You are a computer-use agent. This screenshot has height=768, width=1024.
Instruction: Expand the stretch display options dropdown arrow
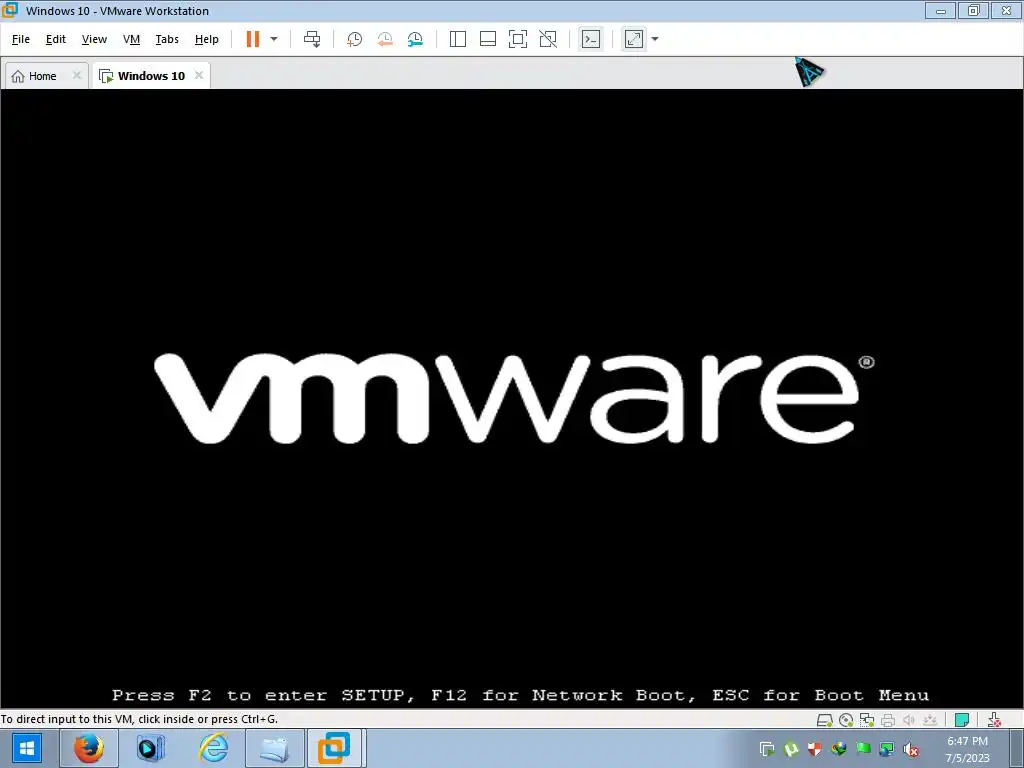pyautogui.click(x=655, y=39)
